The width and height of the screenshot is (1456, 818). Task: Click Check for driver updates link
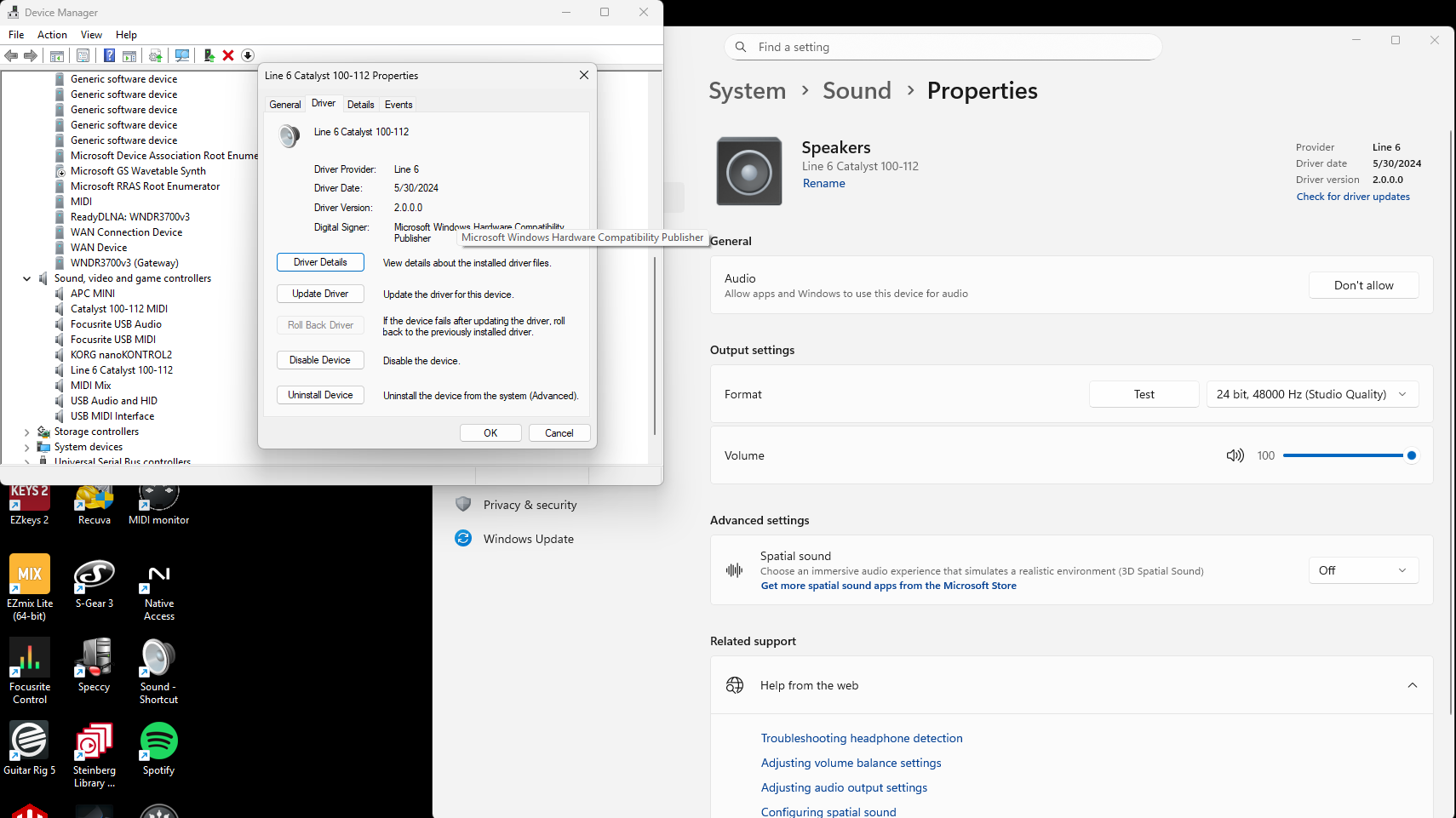tap(1353, 197)
